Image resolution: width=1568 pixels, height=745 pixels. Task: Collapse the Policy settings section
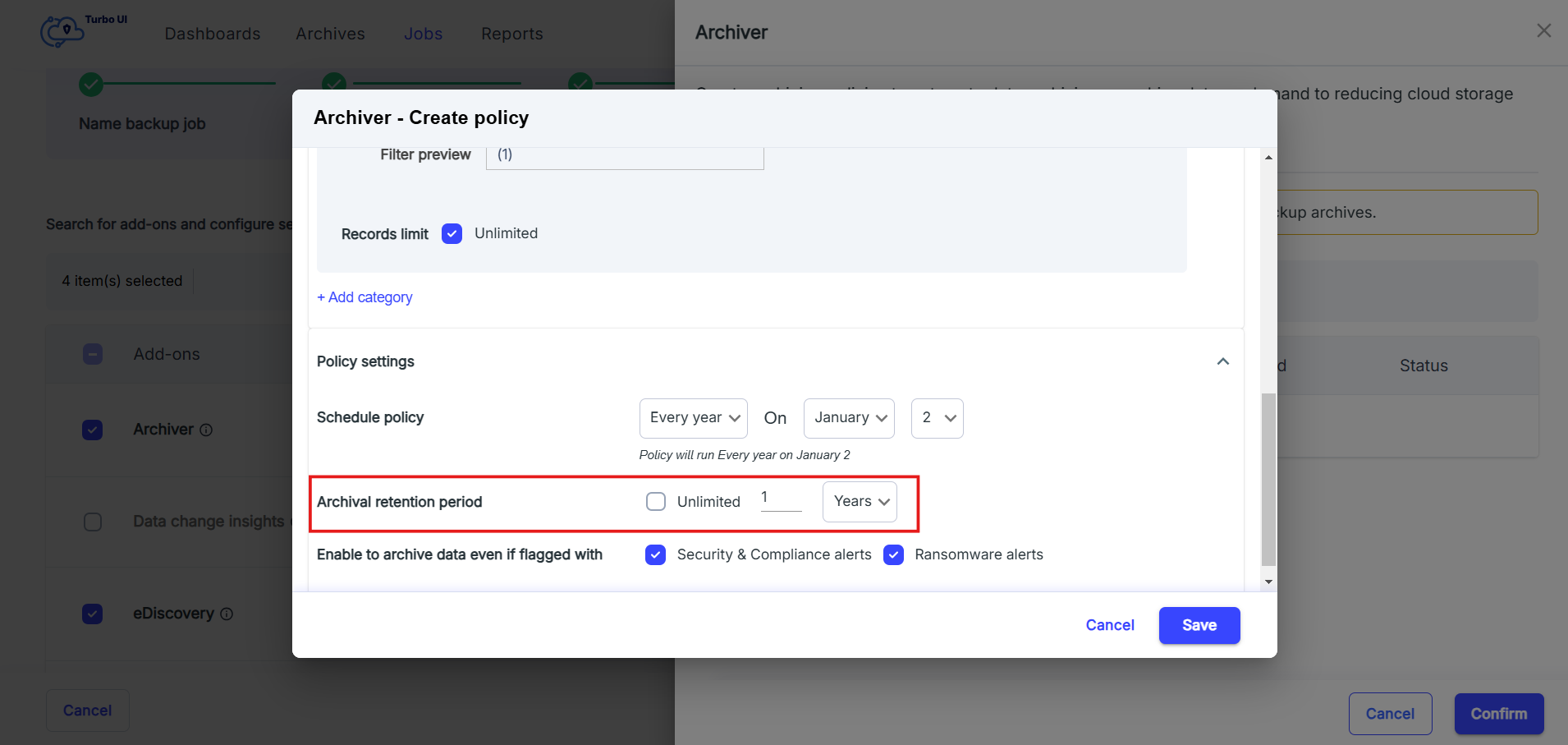[x=1222, y=361]
